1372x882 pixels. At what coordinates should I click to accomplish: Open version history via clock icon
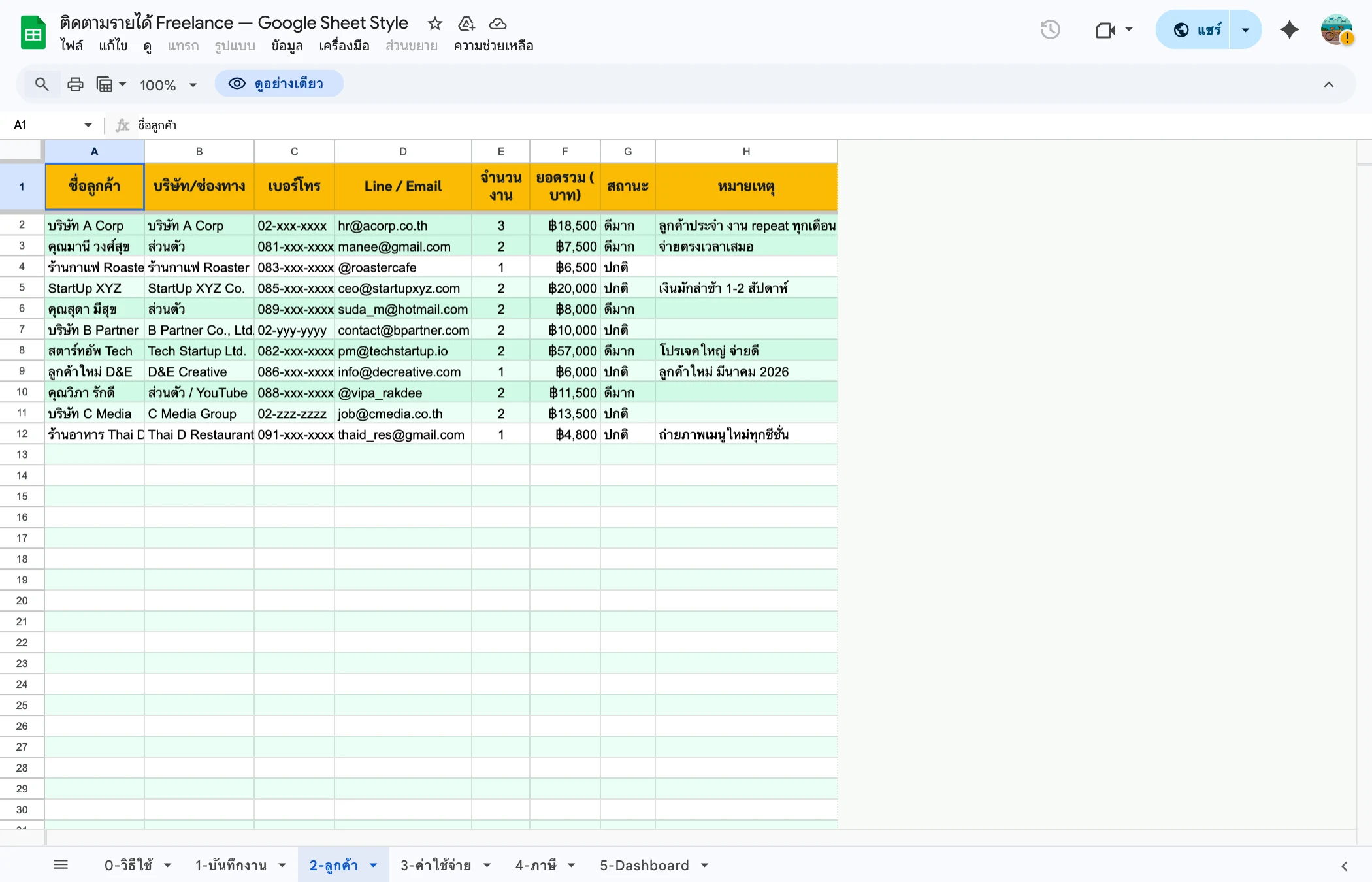[1050, 29]
